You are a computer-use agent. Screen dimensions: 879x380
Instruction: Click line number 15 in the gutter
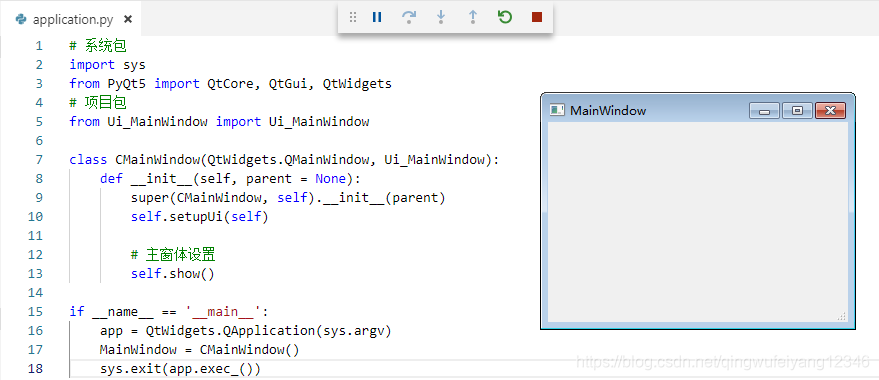(35, 312)
